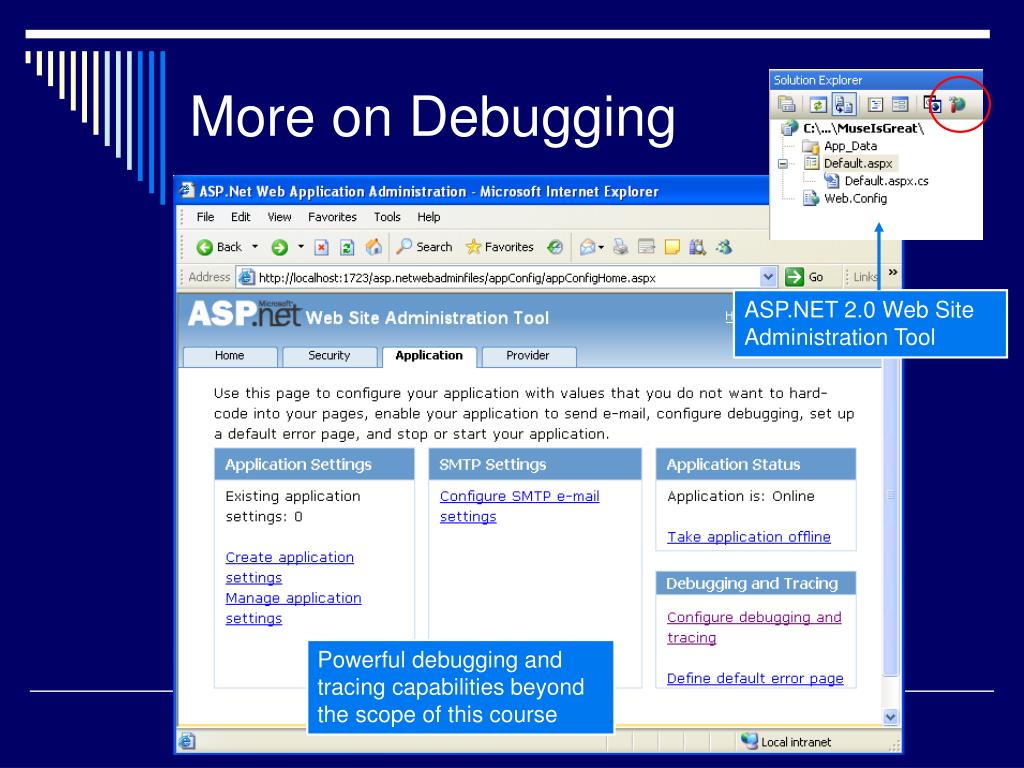The width and height of the screenshot is (1024, 768).
Task: Open the Mail button dropdown arrow
Action: click(601, 248)
